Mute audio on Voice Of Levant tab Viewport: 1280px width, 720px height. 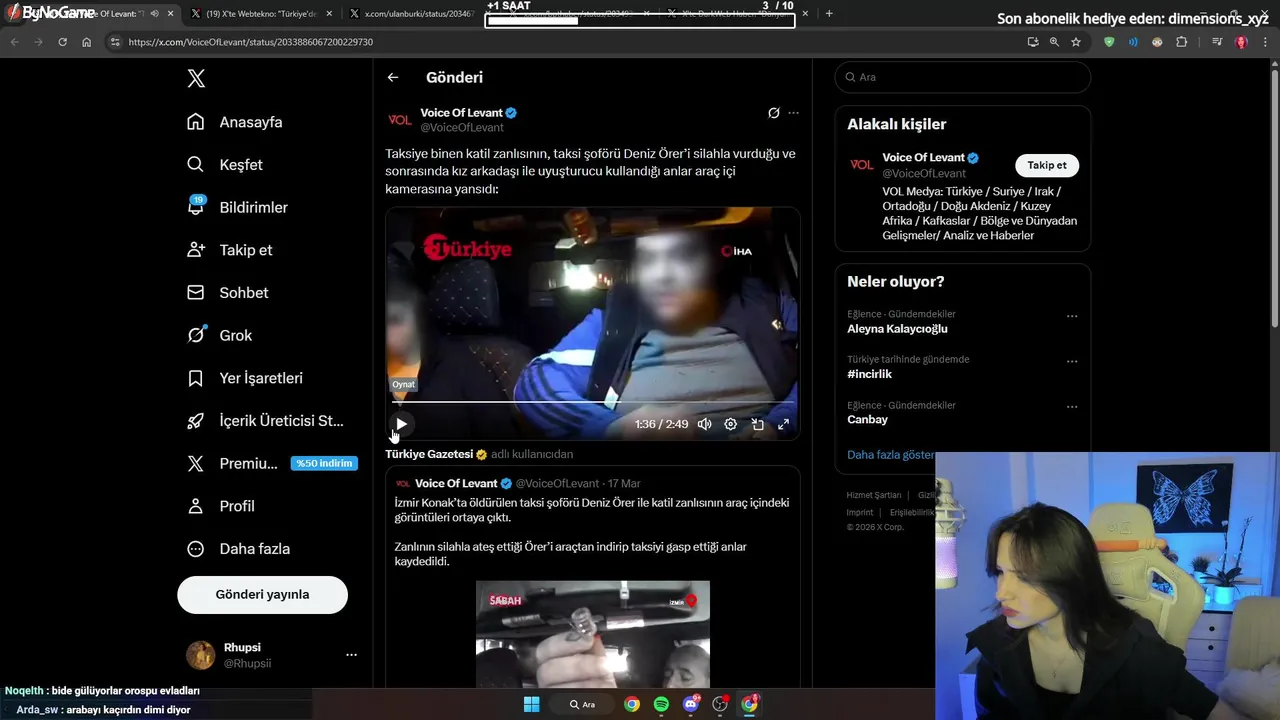point(154,14)
